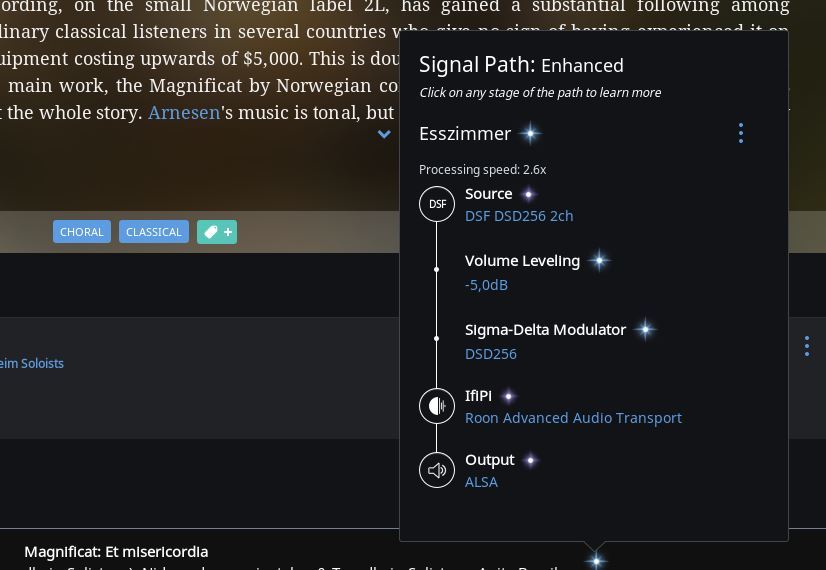Click the -5,0dB volume leveling value
Image resolution: width=826 pixels, height=570 pixels.
point(486,285)
